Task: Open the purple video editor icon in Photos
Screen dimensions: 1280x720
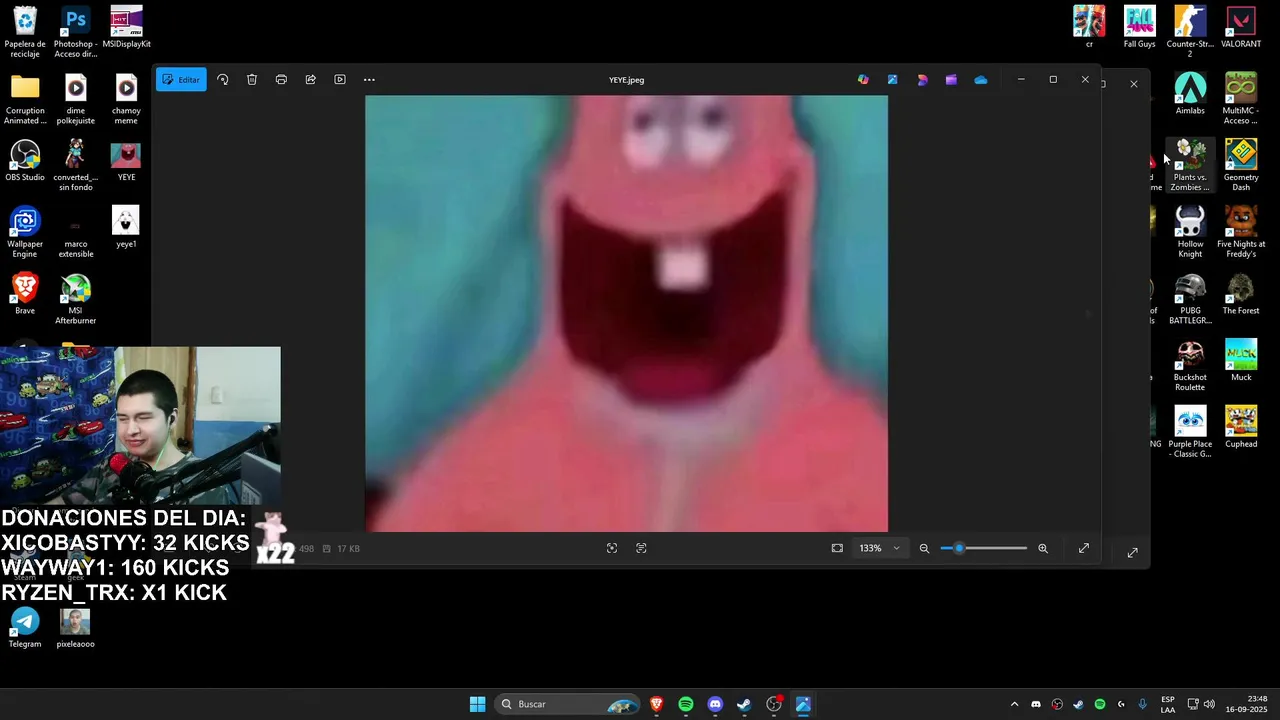Action: coord(951,80)
